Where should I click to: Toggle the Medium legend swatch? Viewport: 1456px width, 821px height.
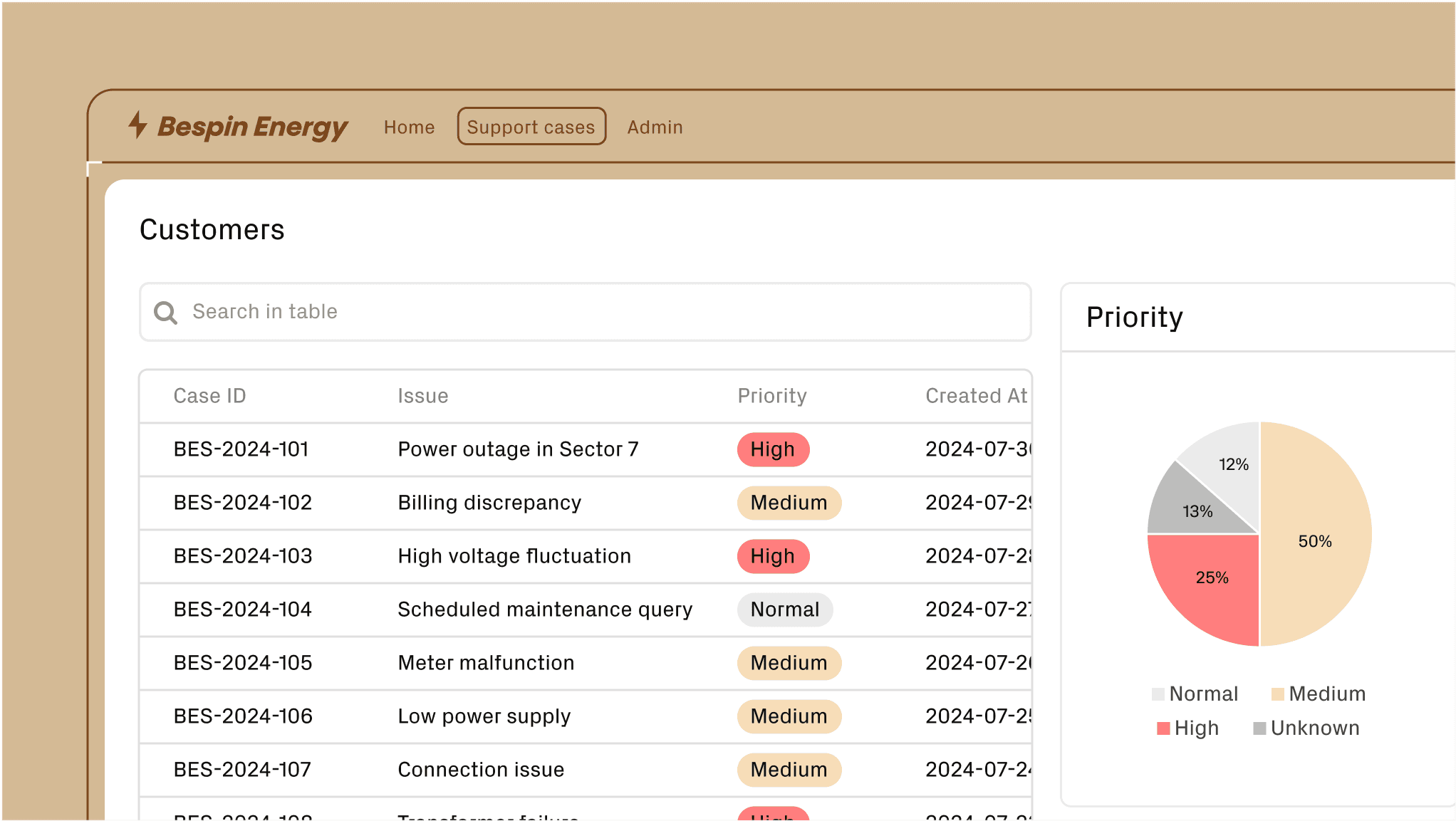(1279, 694)
